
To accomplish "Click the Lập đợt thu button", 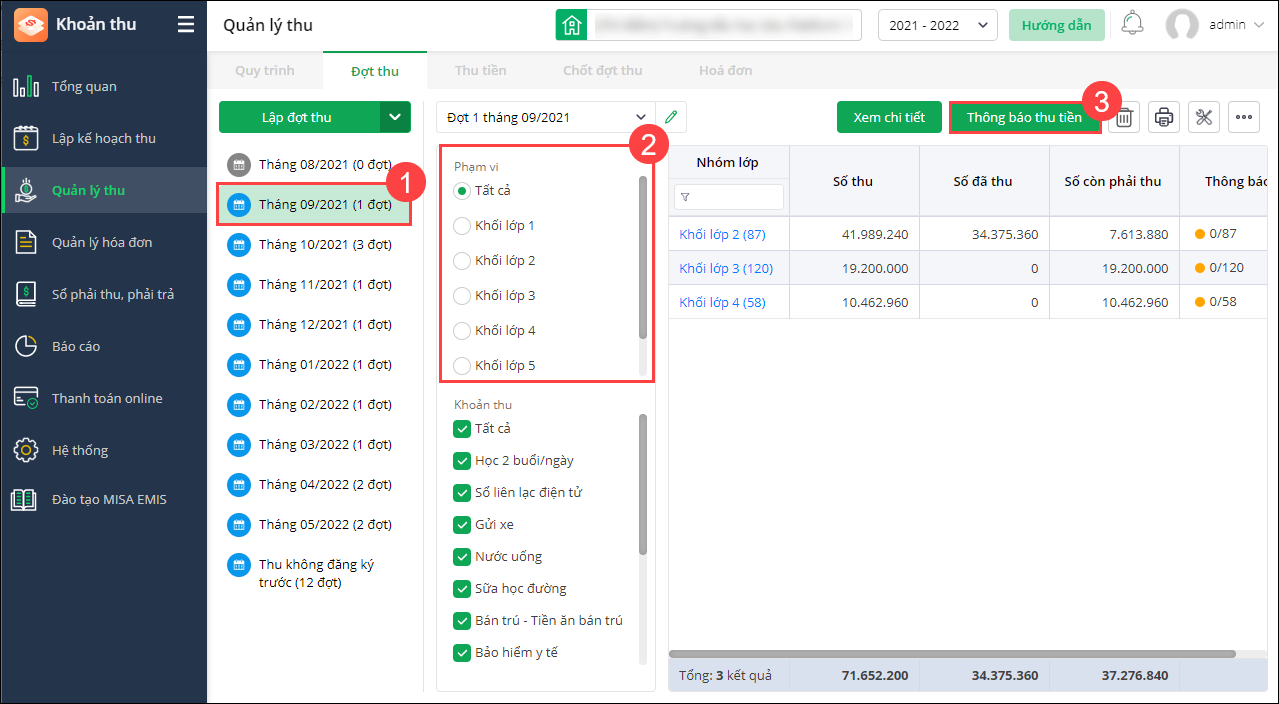I will coord(299,117).
